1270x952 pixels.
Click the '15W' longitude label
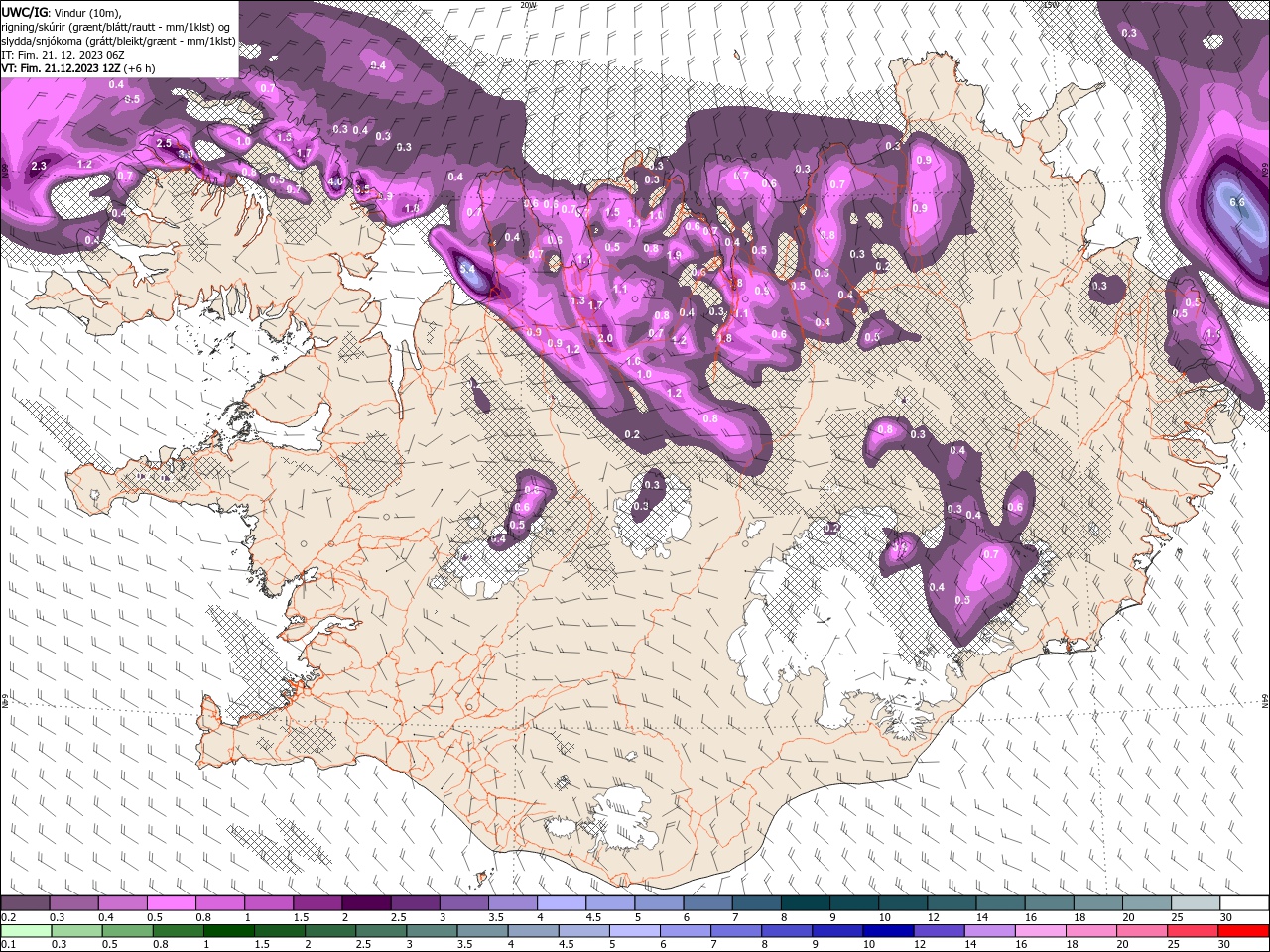pyautogui.click(x=1051, y=5)
